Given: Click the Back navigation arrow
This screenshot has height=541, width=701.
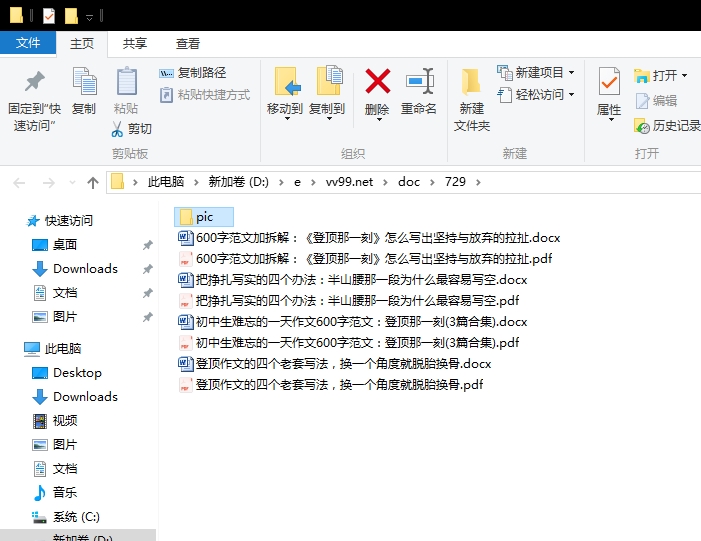Looking at the screenshot, I should pos(19,183).
